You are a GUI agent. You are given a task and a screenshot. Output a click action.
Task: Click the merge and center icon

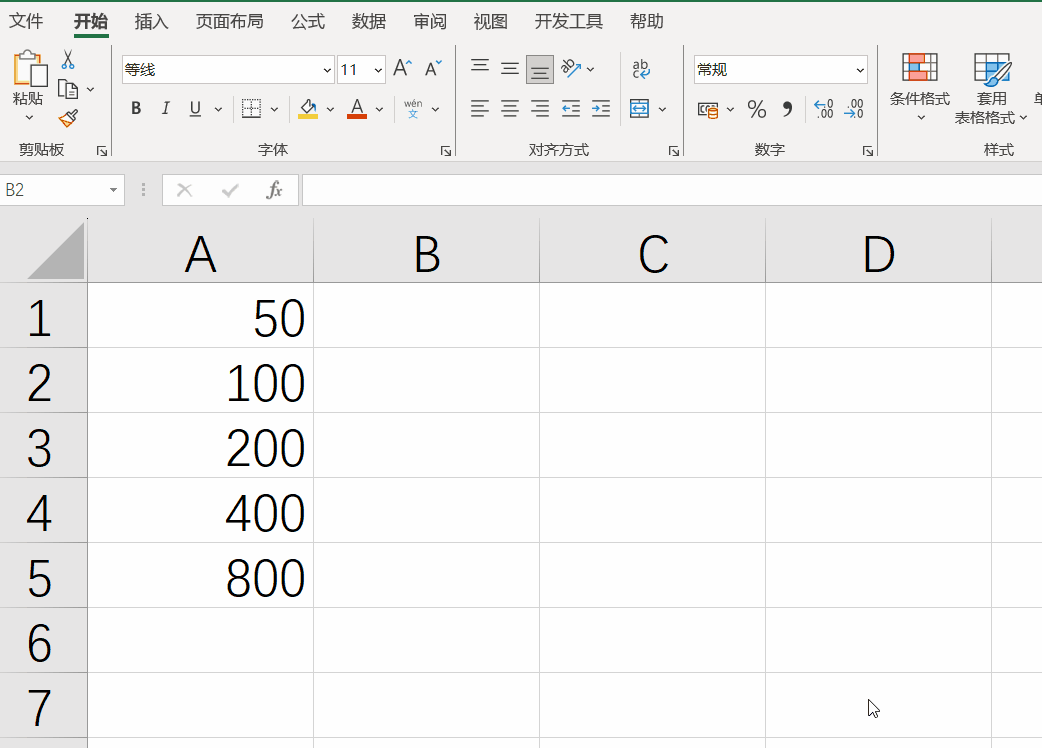click(639, 108)
